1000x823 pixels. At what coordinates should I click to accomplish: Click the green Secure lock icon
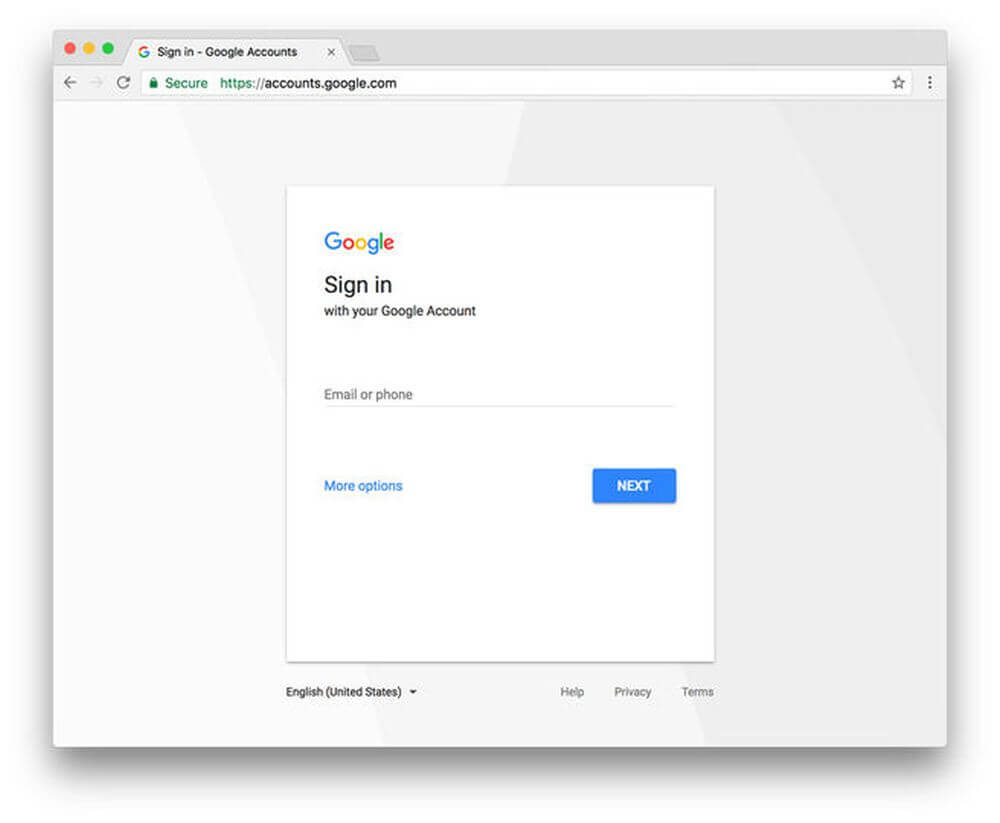pos(153,83)
